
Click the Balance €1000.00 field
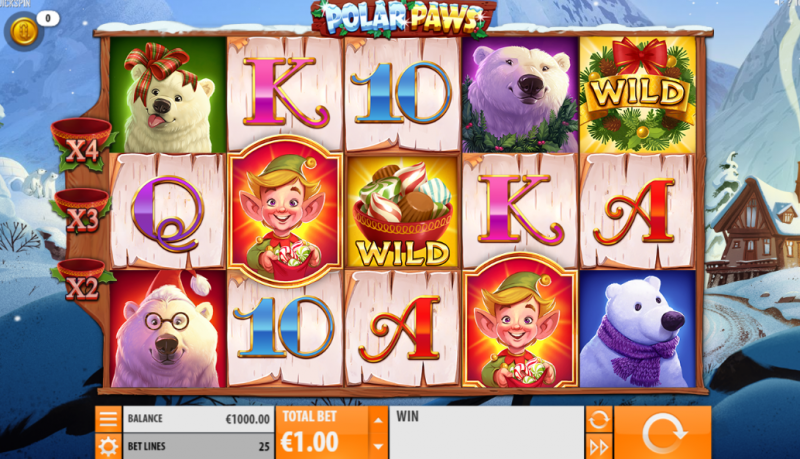coord(198,419)
